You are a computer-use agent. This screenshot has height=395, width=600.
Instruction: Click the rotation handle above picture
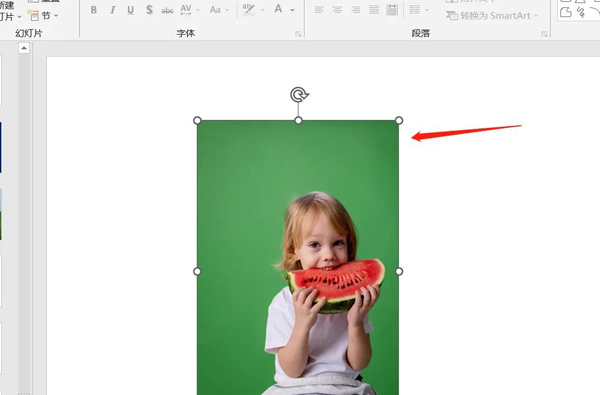pyautogui.click(x=298, y=95)
